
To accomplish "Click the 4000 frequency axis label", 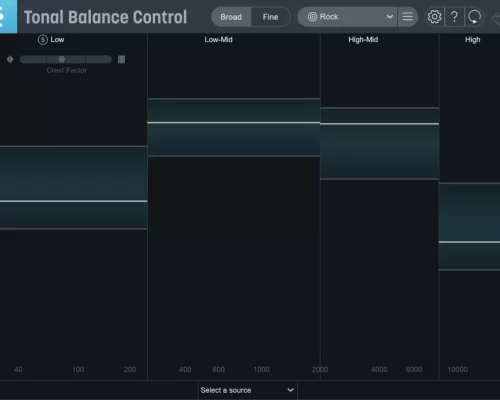I will (x=379, y=369).
